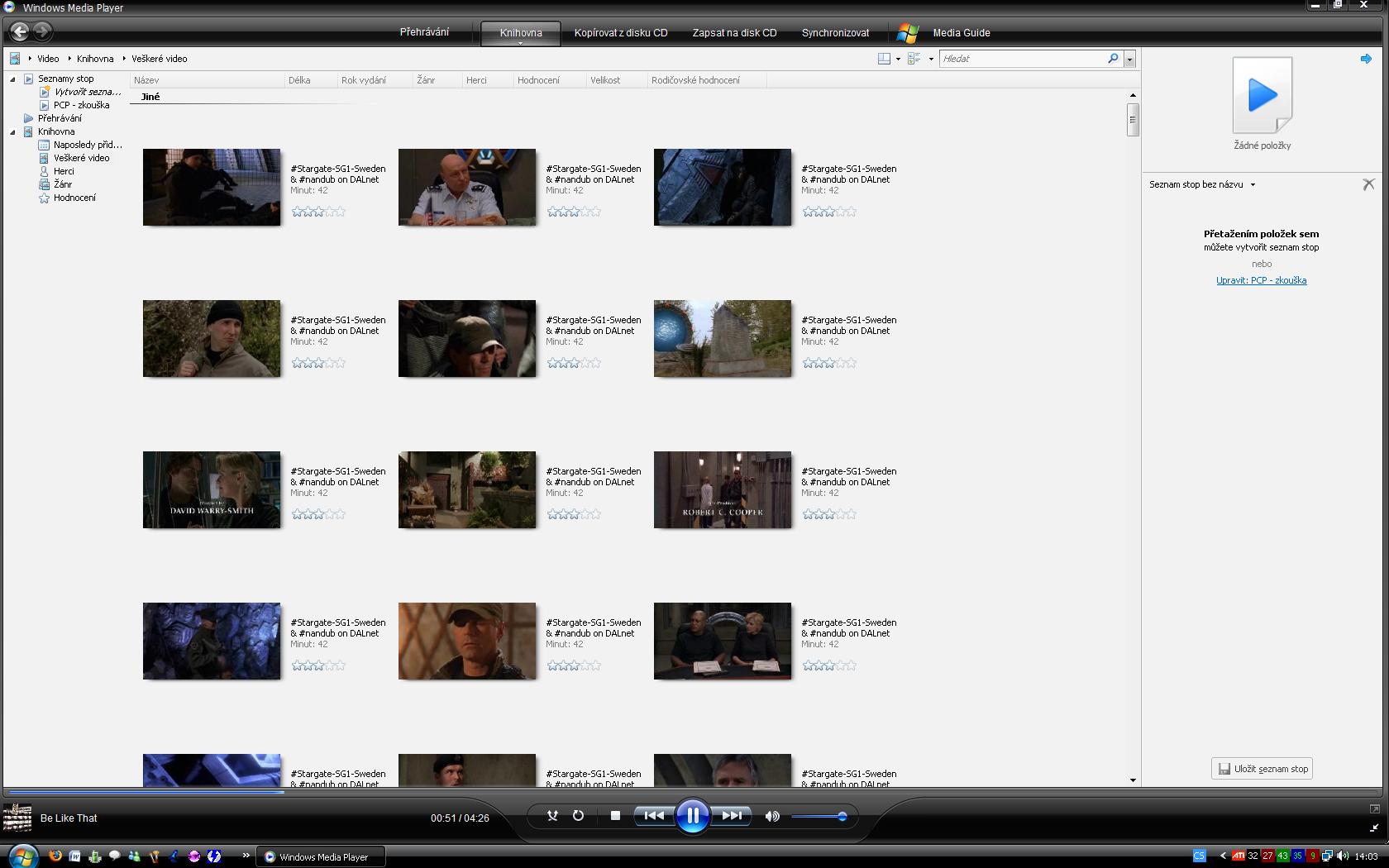Skip to the previous track
The width and height of the screenshot is (1389, 868).
pos(654,816)
